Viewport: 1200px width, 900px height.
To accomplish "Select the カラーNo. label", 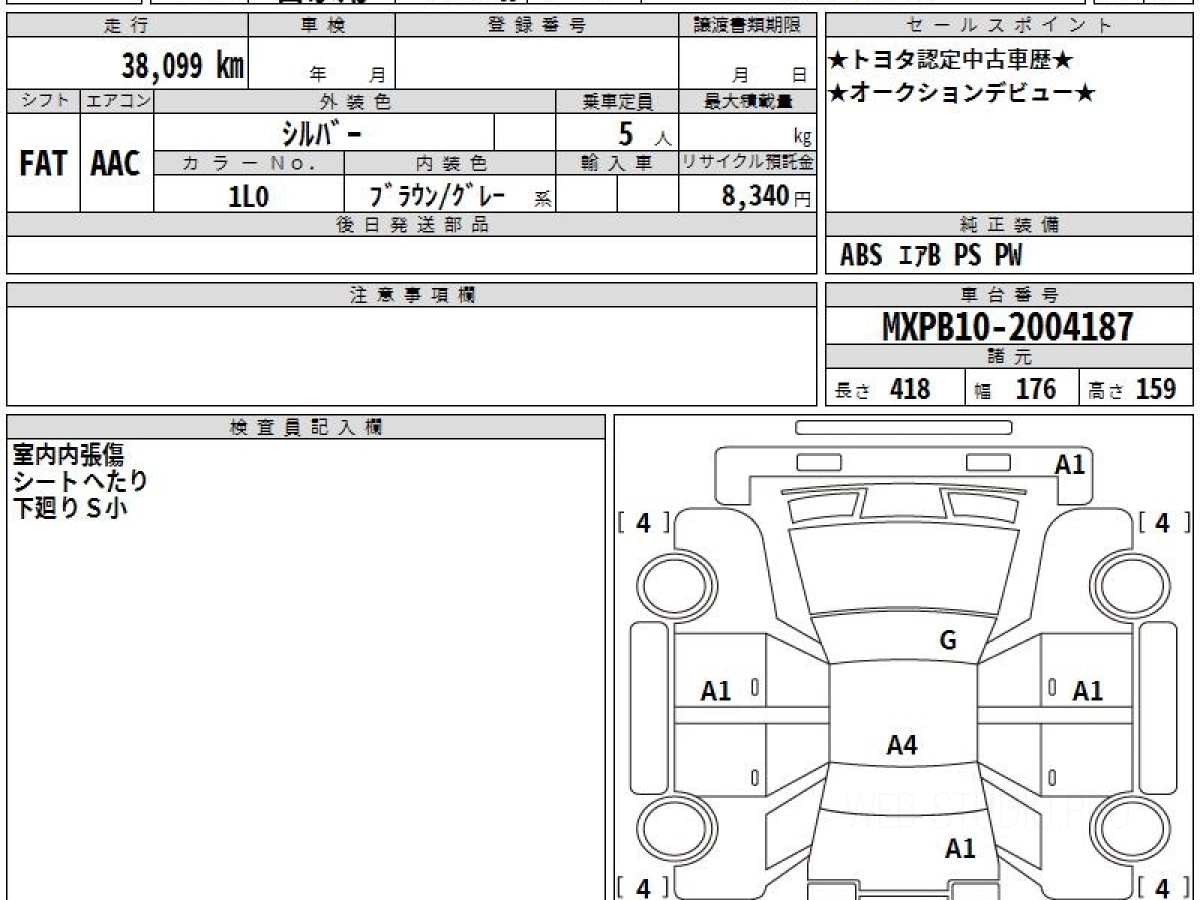I will (x=249, y=163).
